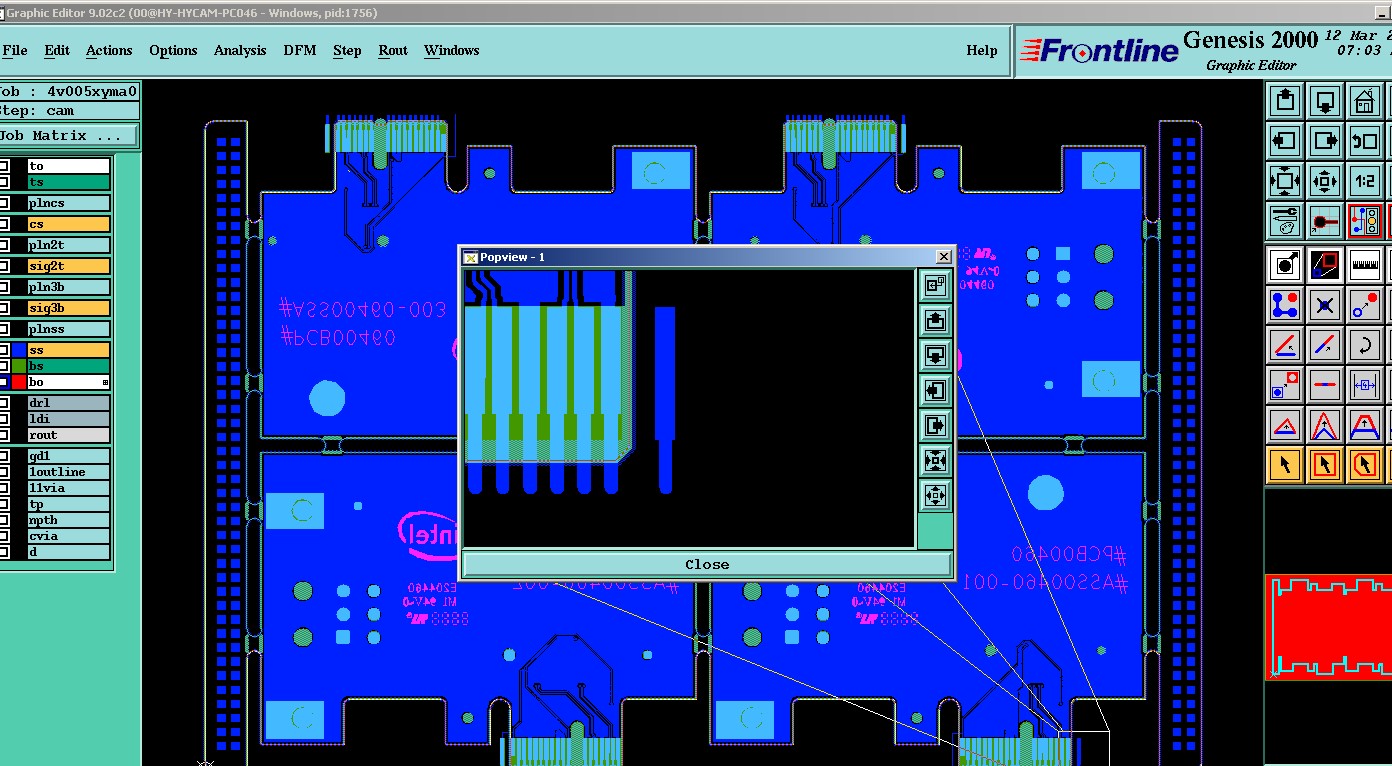Pan down in the Popview window
This screenshot has height=766, width=1392.
pyautogui.click(x=935, y=355)
